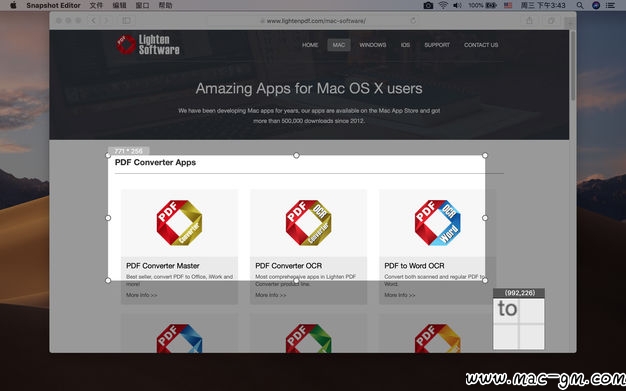Select the MAC nav item

339,45
